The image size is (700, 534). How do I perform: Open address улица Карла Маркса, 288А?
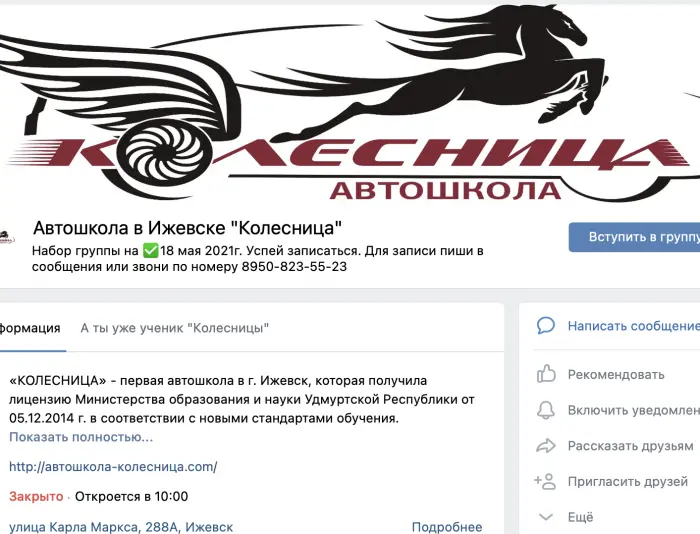121,527
